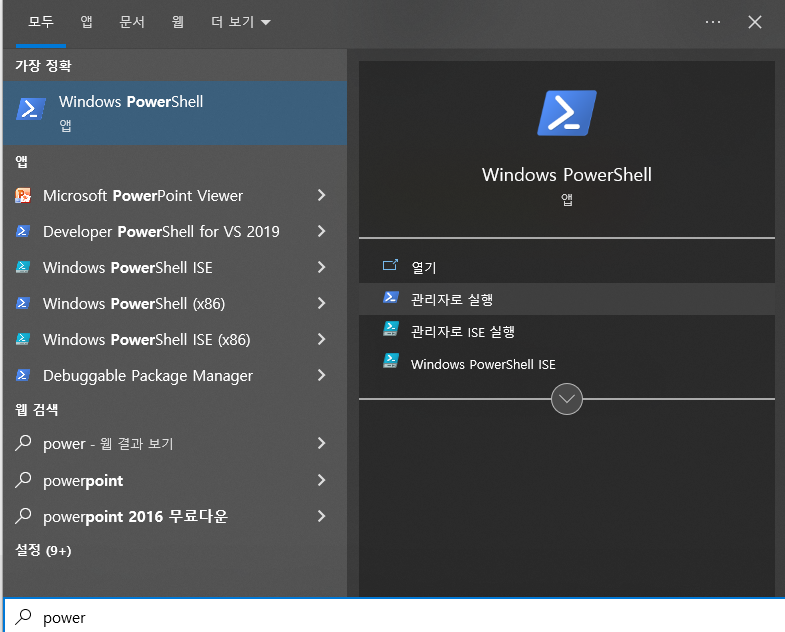This screenshot has width=785, height=632.
Task: Select 'Windows PowerShell ISE' apps list text
Action: coord(128,267)
